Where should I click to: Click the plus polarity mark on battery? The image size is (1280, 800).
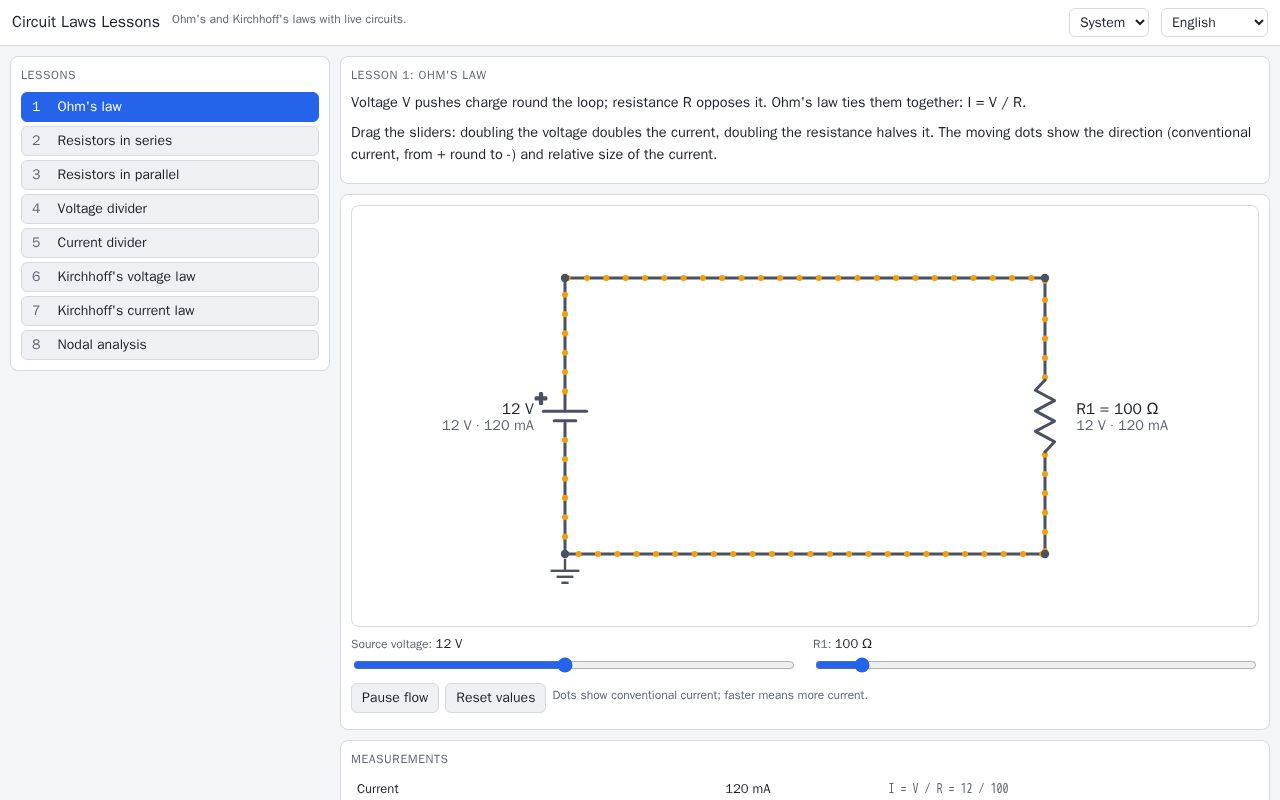[541, 398]
